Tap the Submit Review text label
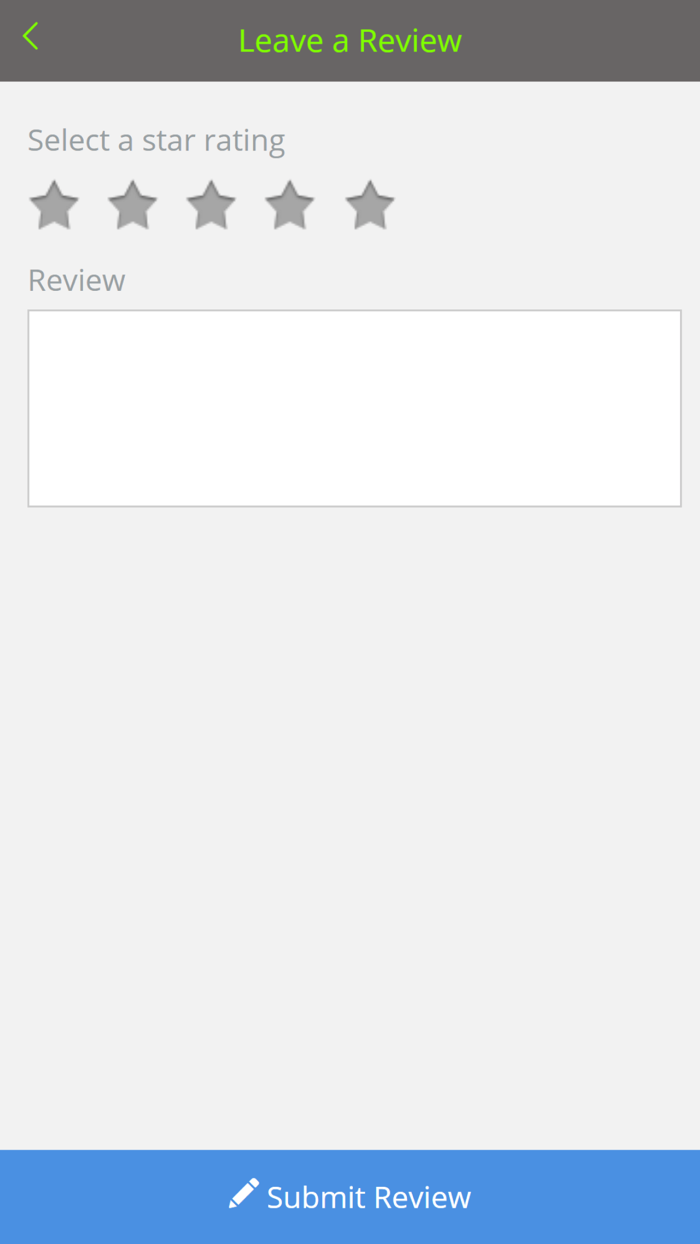 coord(369,1197)
